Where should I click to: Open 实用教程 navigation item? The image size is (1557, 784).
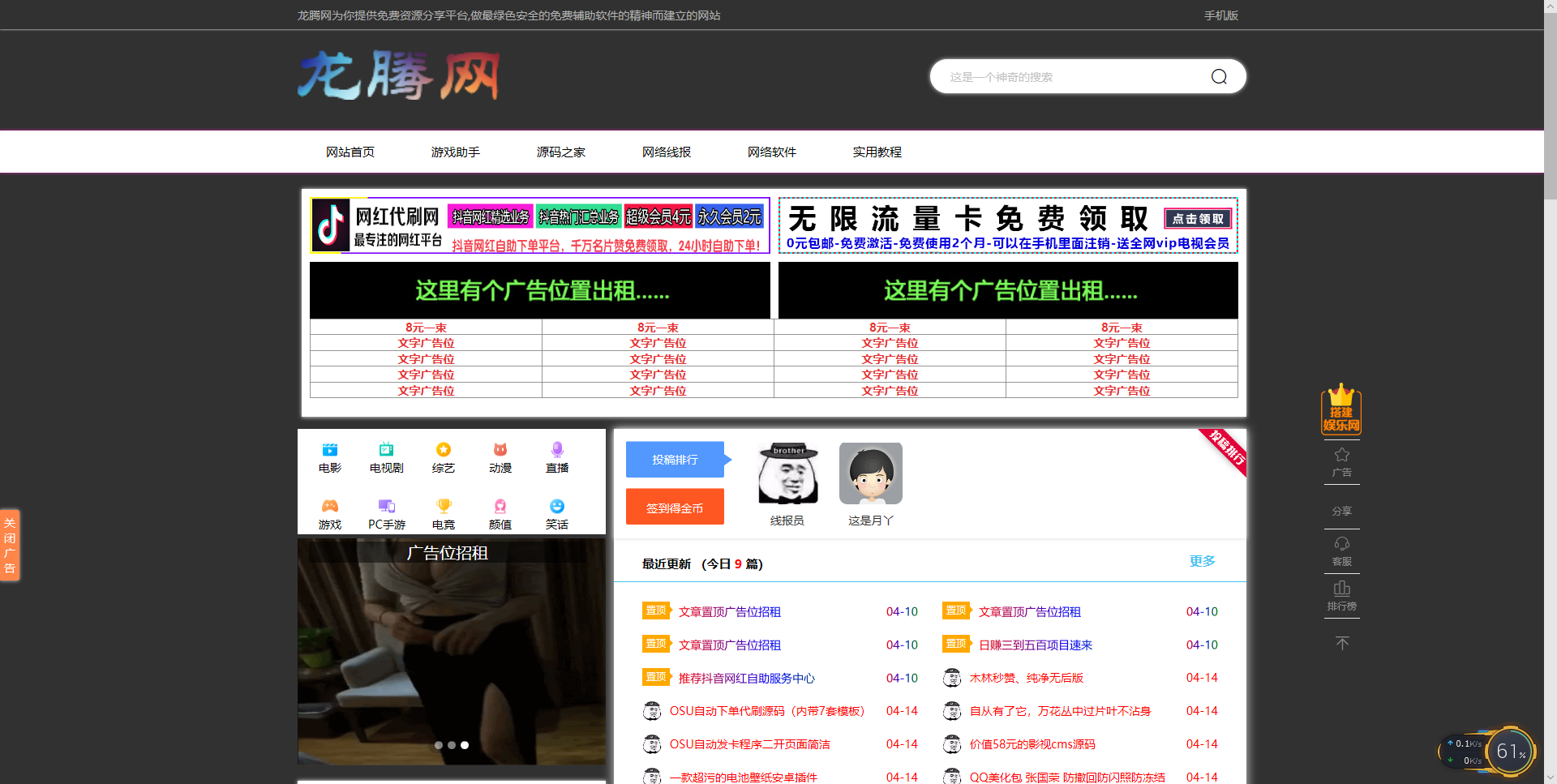pos(877,152)
